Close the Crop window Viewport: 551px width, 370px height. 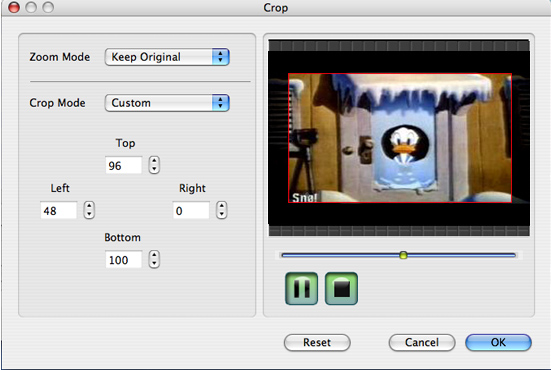click(x=14, y=7)
